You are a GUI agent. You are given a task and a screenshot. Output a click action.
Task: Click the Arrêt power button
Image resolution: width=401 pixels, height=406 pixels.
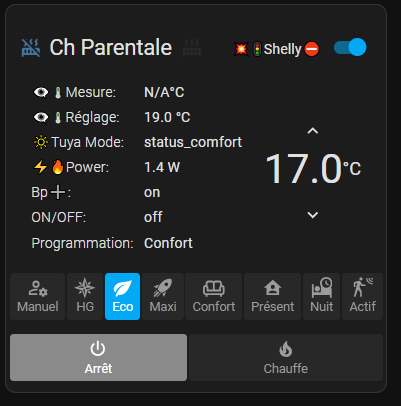pos(98,357)
